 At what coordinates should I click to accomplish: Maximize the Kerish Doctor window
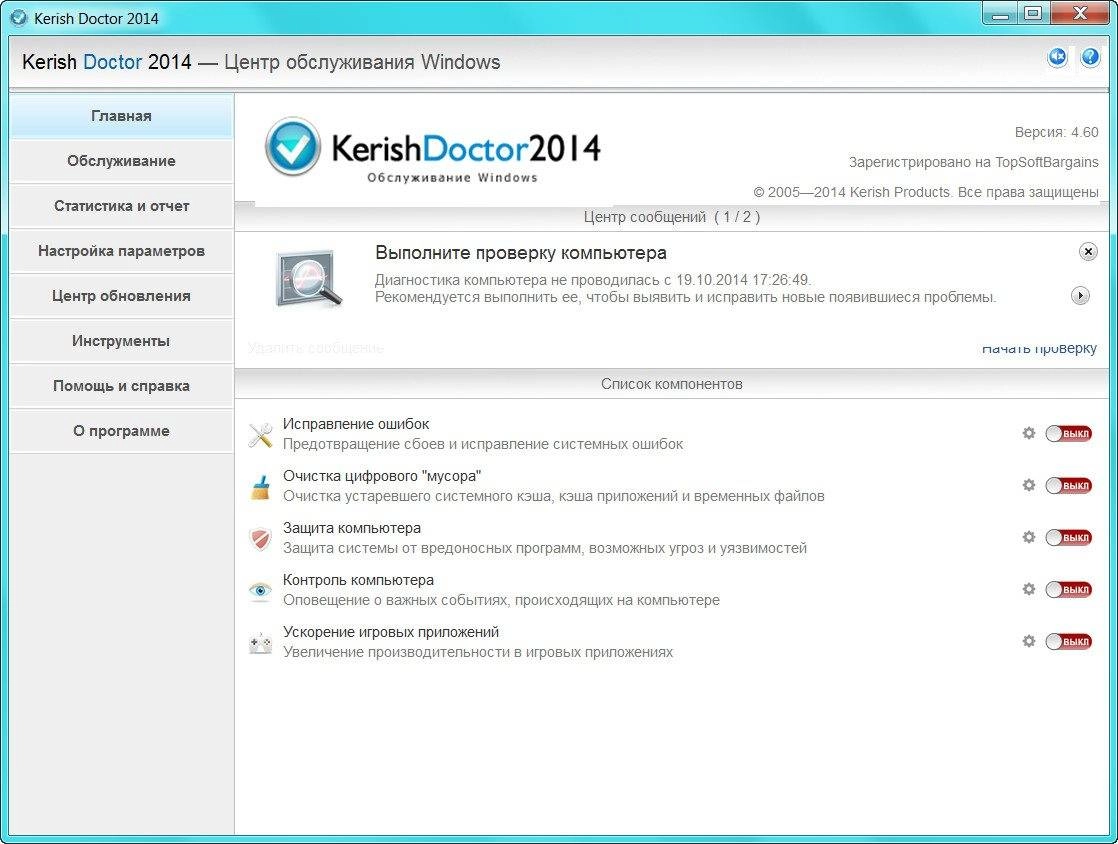(x=1032, y=14)
